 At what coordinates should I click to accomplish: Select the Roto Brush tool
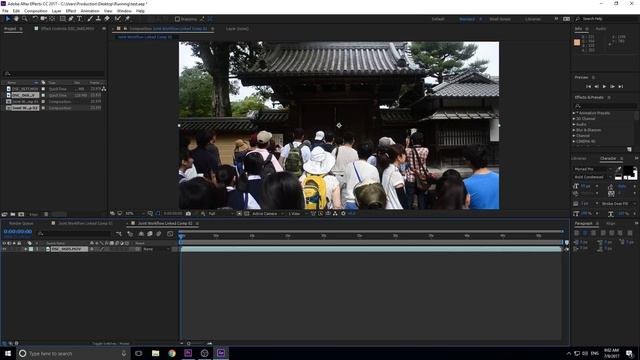[118, 19]
